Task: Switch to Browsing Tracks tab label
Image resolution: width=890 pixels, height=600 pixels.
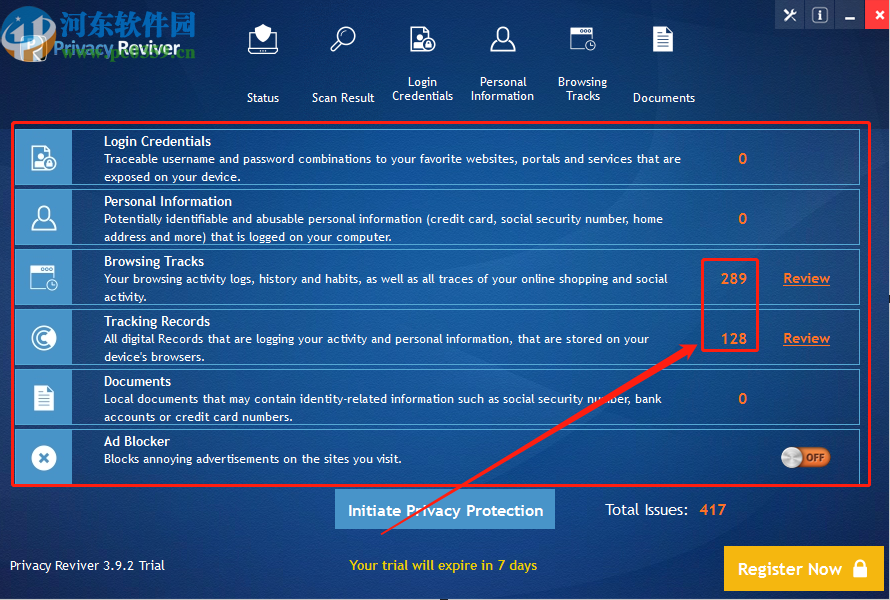Action: (583, 89)
